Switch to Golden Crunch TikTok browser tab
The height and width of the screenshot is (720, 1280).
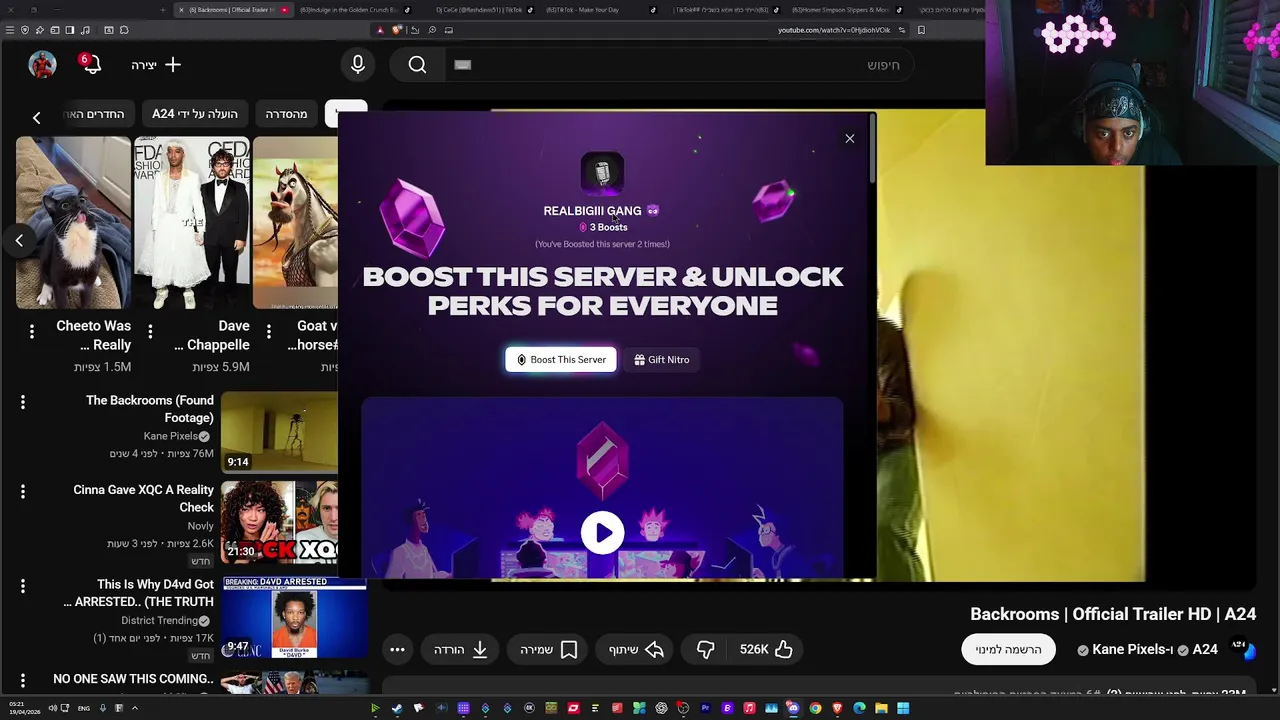point(354,10)
